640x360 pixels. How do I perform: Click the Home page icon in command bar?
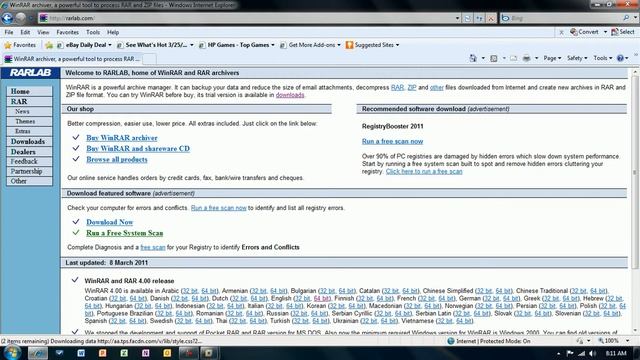[473, 58]
